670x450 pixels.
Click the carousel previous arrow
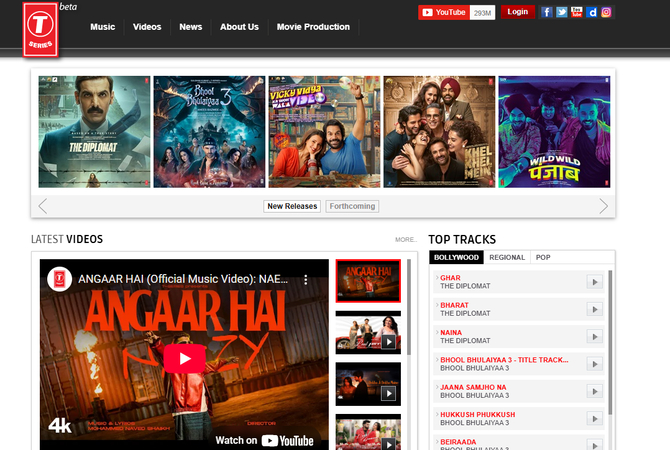43,206
